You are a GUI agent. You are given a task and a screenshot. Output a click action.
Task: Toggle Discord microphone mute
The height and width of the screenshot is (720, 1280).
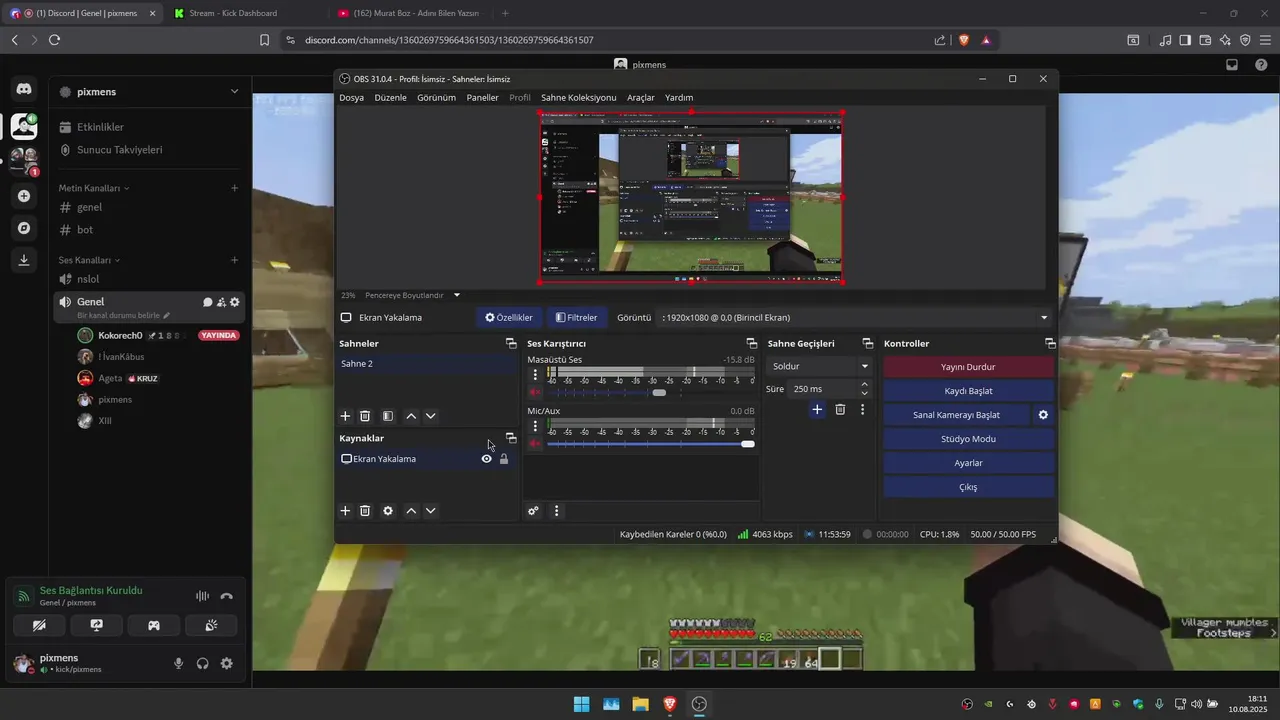(x=179, y=663)
